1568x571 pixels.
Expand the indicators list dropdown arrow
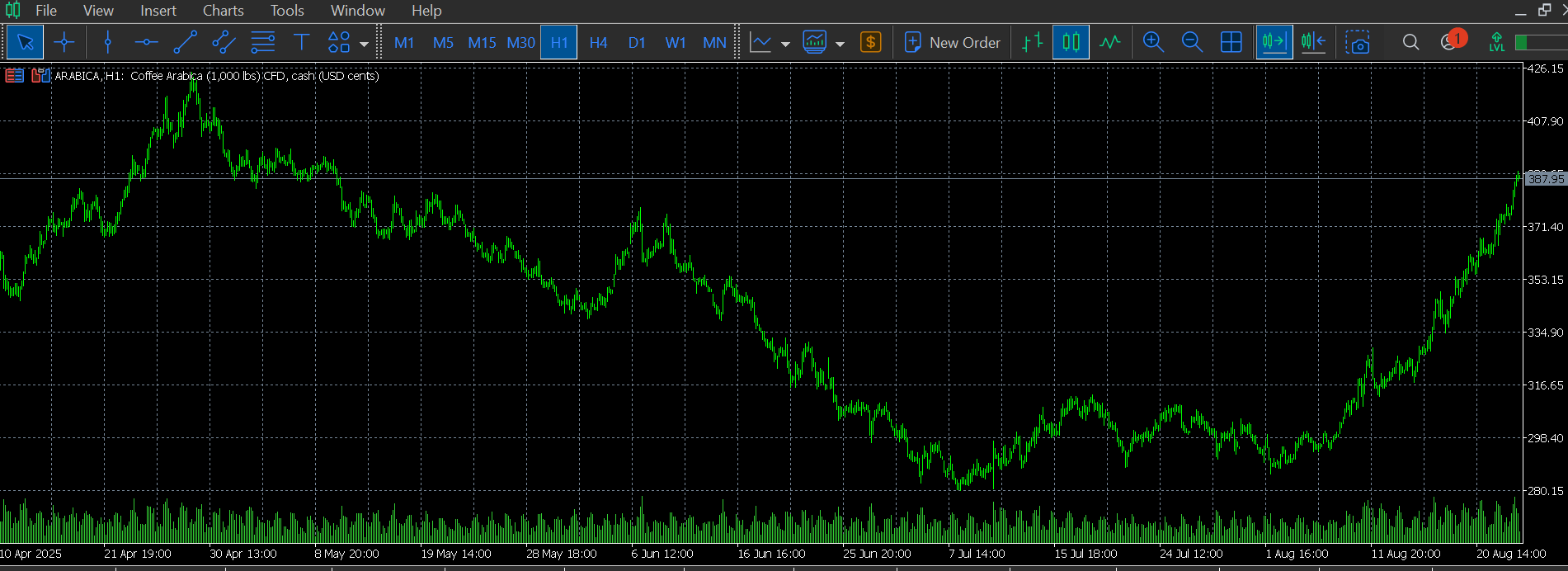840,44
